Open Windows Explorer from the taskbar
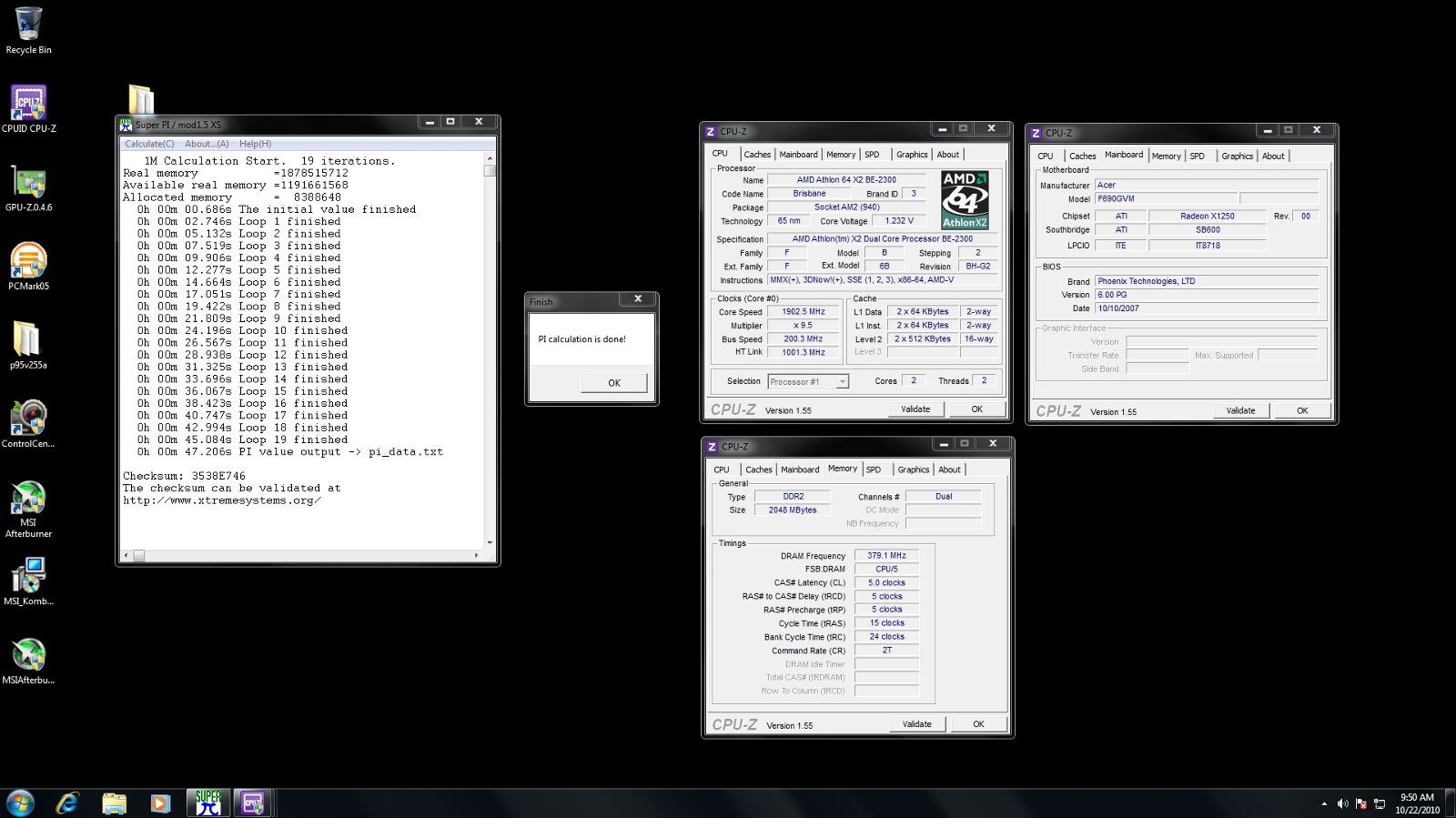Screen dimensions: 1456x818 point(114,803)
